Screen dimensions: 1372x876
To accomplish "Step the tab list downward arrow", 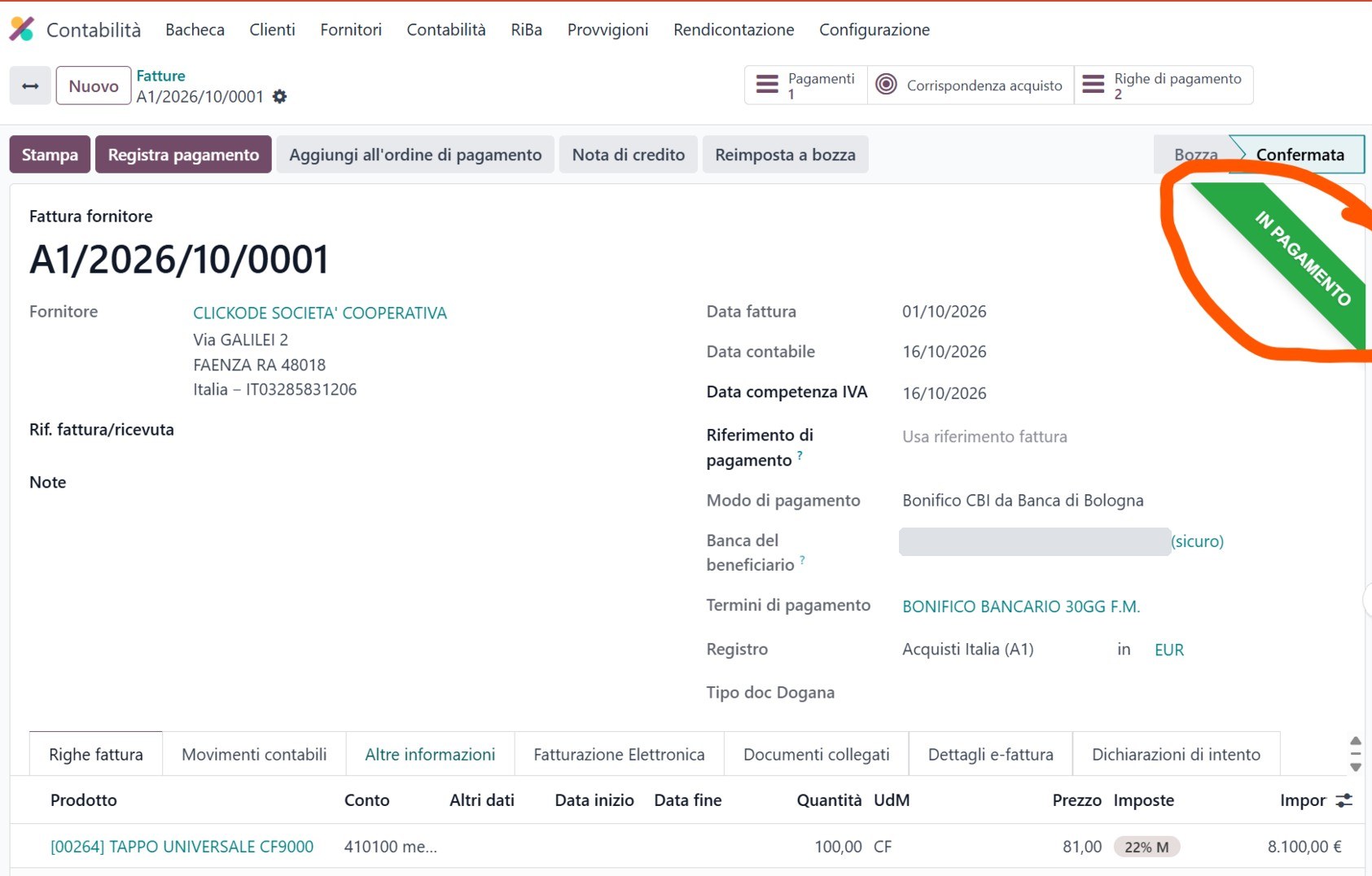I will 1356,767.
